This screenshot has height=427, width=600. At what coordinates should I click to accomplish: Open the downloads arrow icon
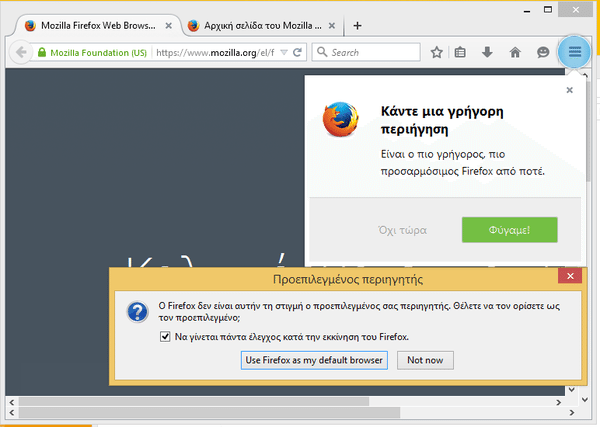487,52
